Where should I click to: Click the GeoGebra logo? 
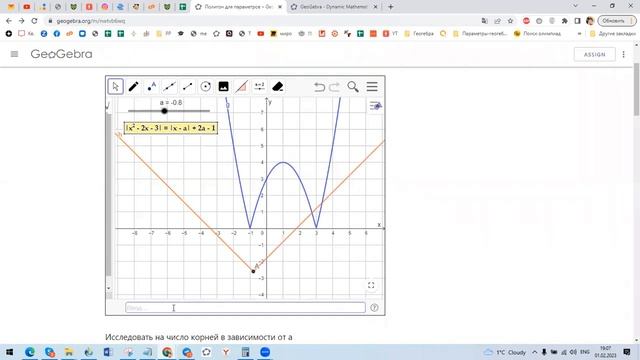62,54
